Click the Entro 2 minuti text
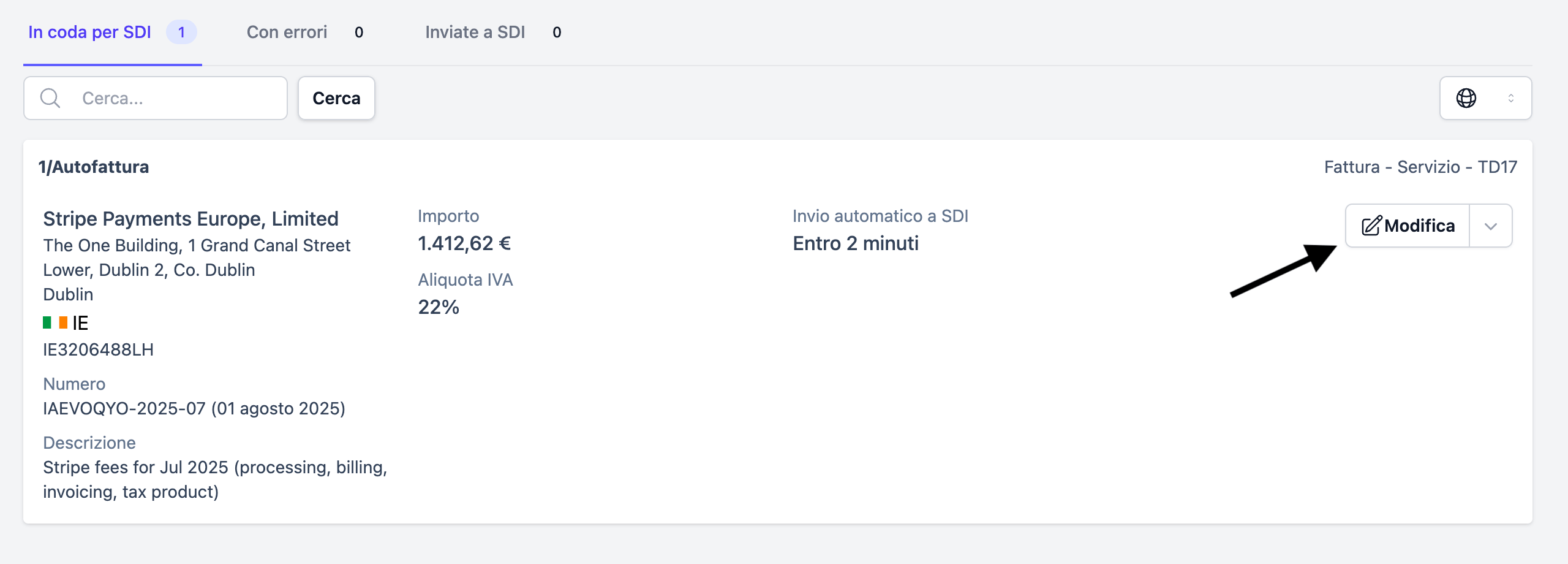The height and width of the screenshot is (564, 1568). coord(856,243)
